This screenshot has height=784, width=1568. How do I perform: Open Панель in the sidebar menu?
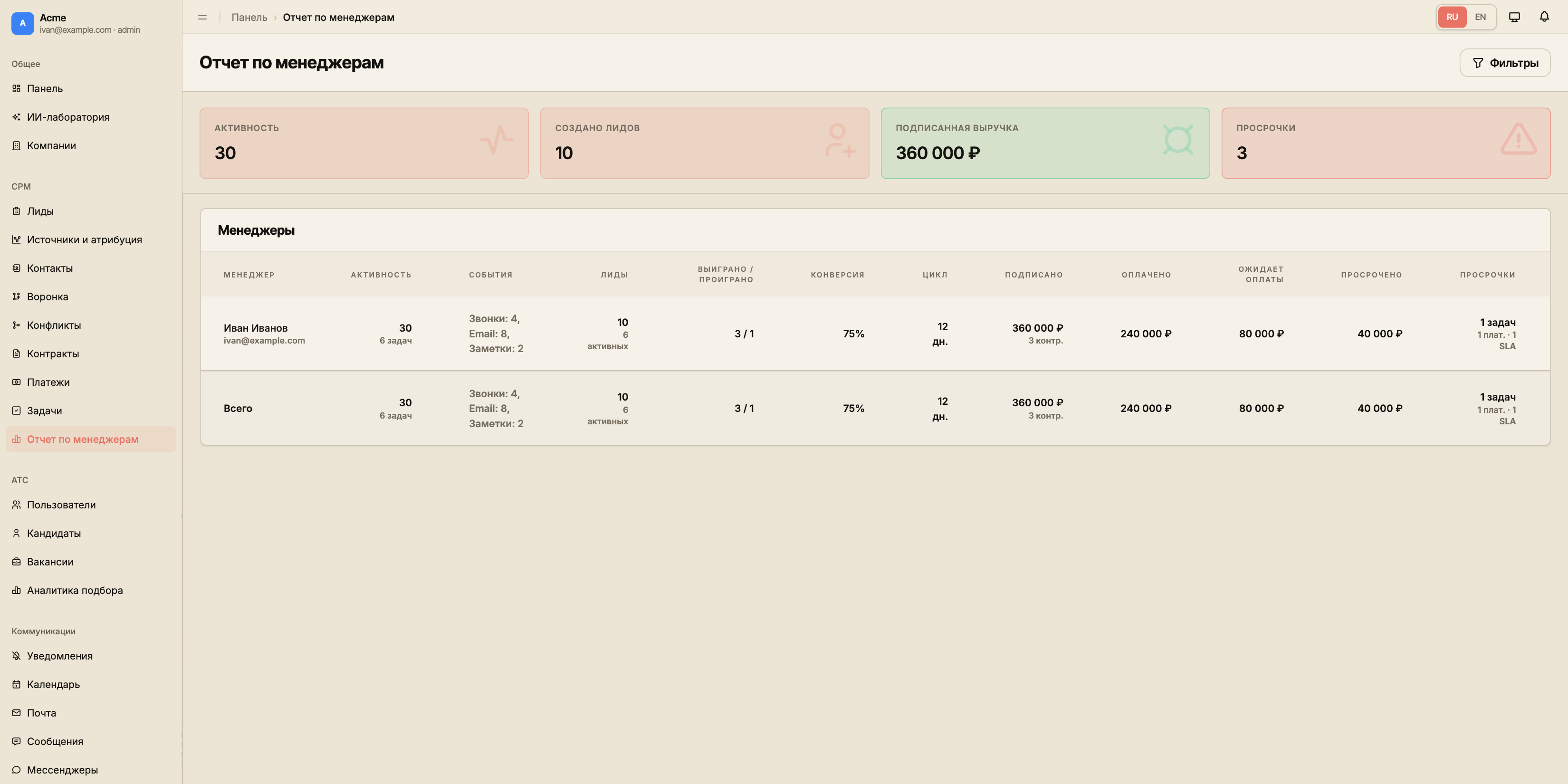coord(91,89)
